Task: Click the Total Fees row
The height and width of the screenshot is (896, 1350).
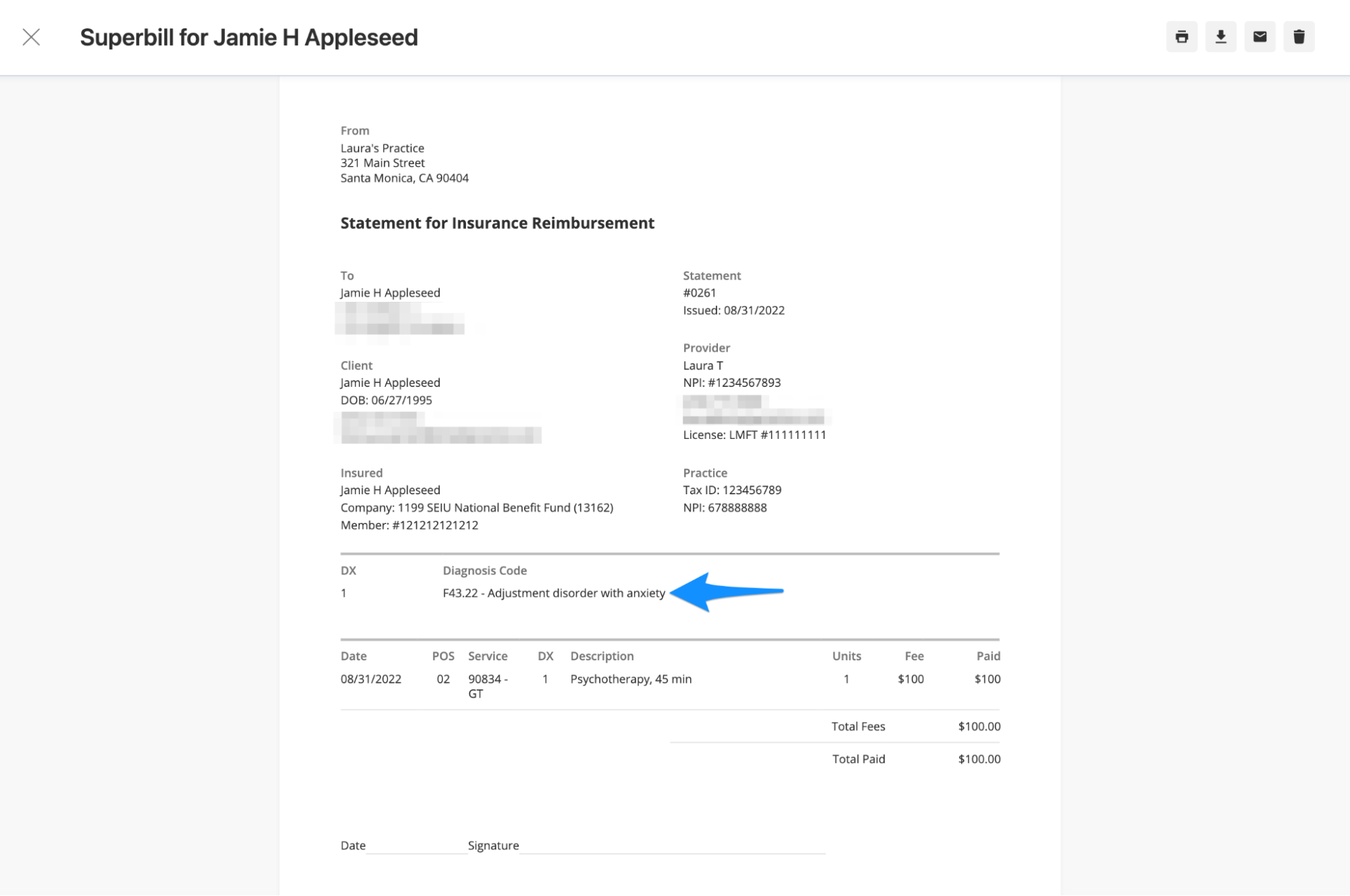Action: click(x=858, y=726)
